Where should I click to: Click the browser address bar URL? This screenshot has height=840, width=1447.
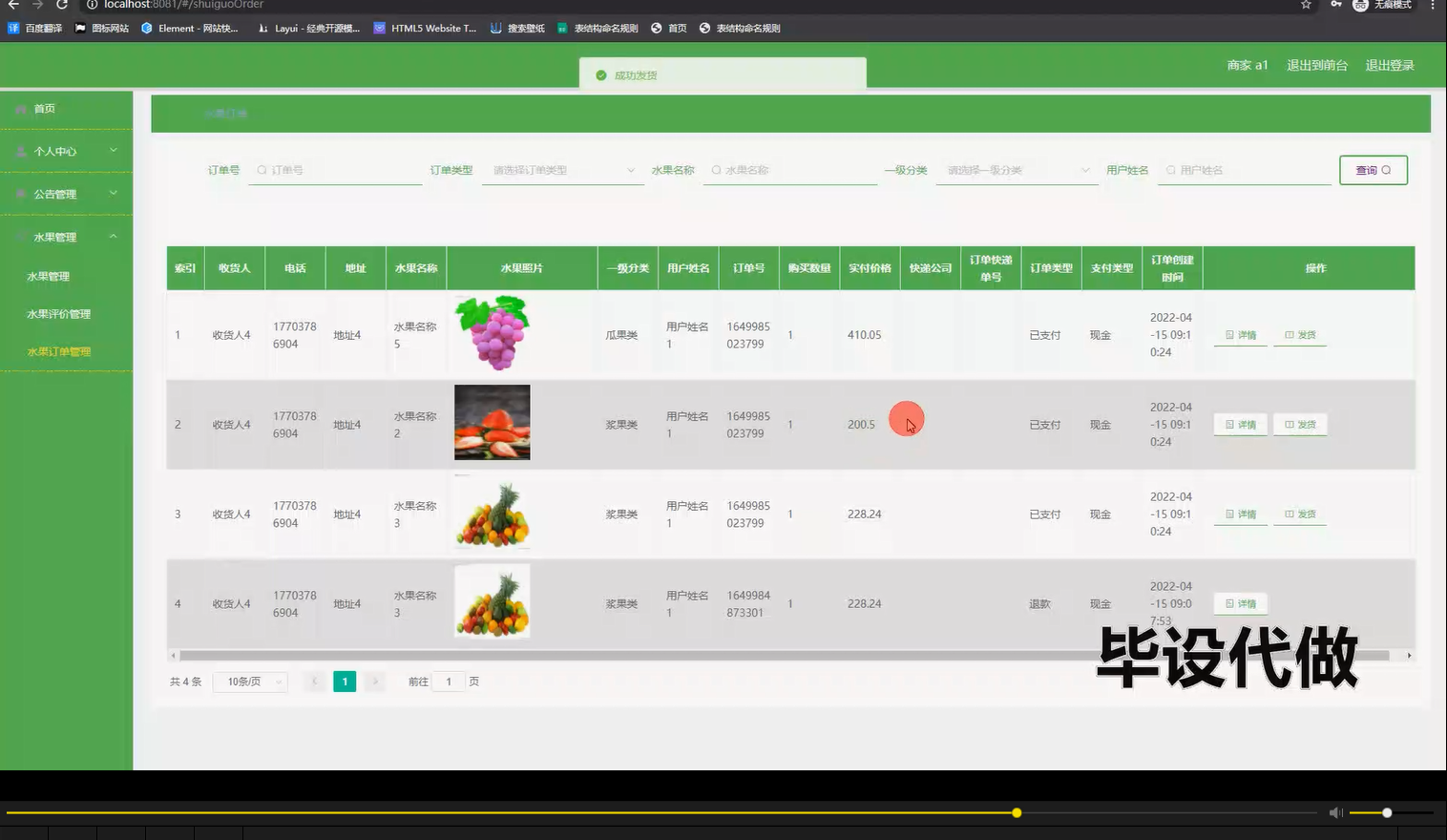tap(183, 5)
